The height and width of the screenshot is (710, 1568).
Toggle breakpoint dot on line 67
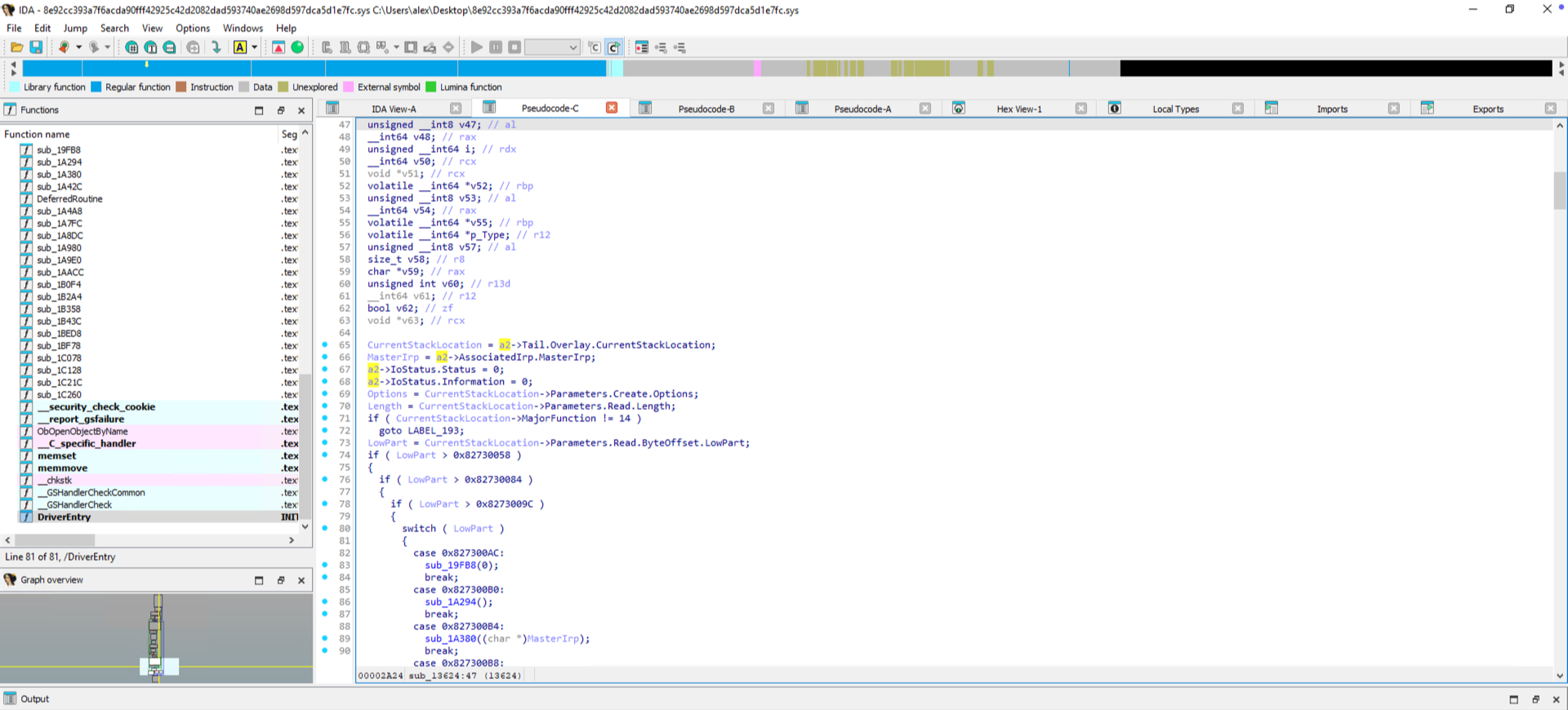coord(324,369)
